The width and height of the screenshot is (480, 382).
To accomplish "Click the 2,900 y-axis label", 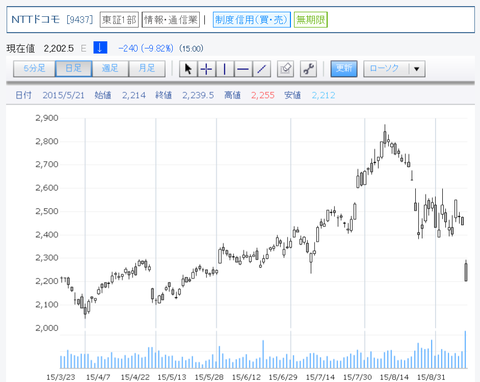I will click(x=47, y=118).
